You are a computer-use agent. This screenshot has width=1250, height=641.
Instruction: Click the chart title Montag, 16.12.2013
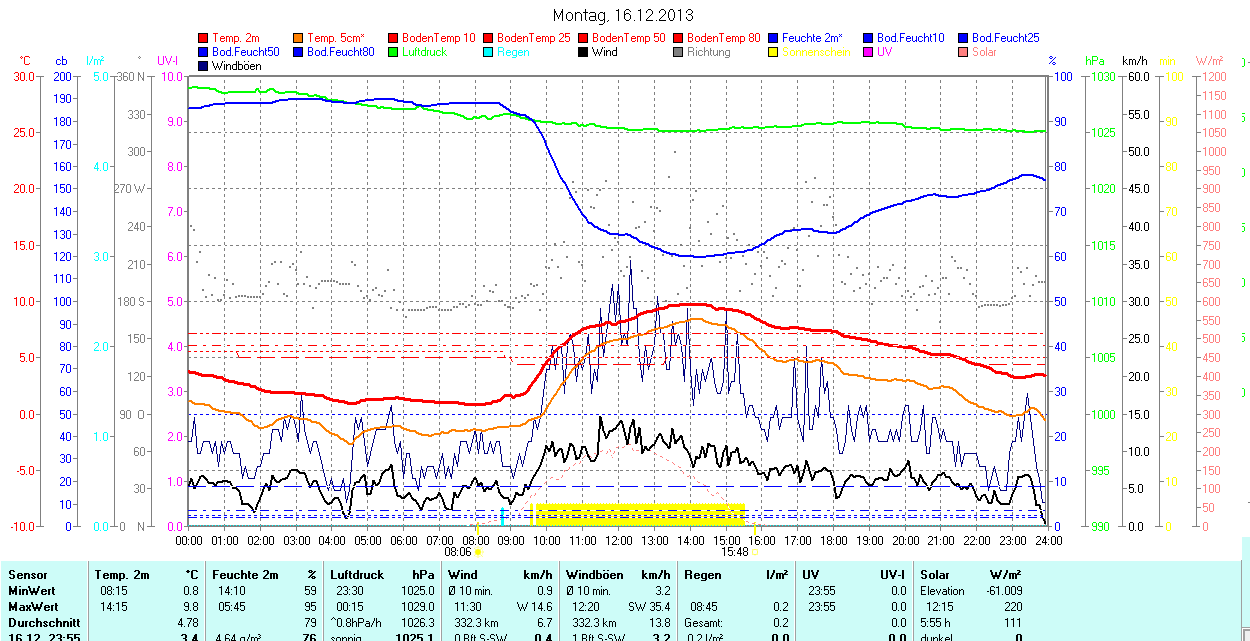(624, 16)
